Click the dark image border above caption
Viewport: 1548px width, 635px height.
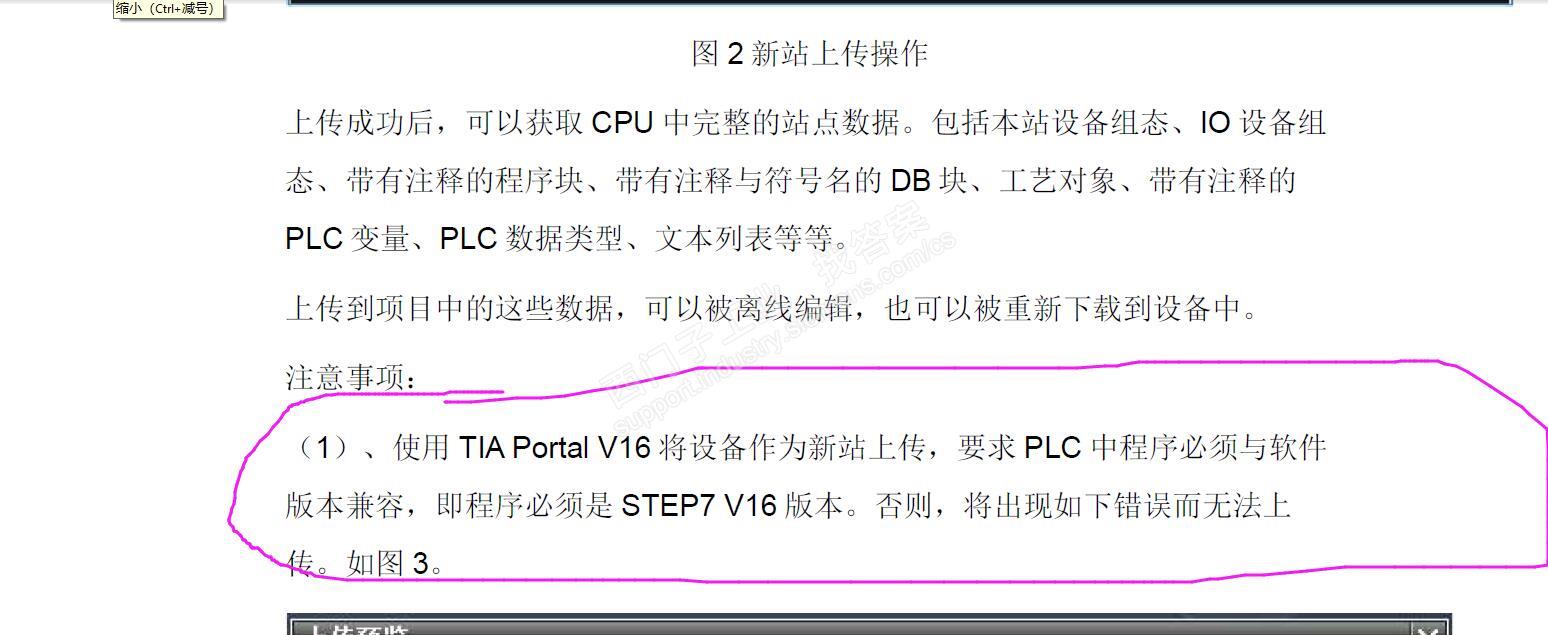point(899,3)
